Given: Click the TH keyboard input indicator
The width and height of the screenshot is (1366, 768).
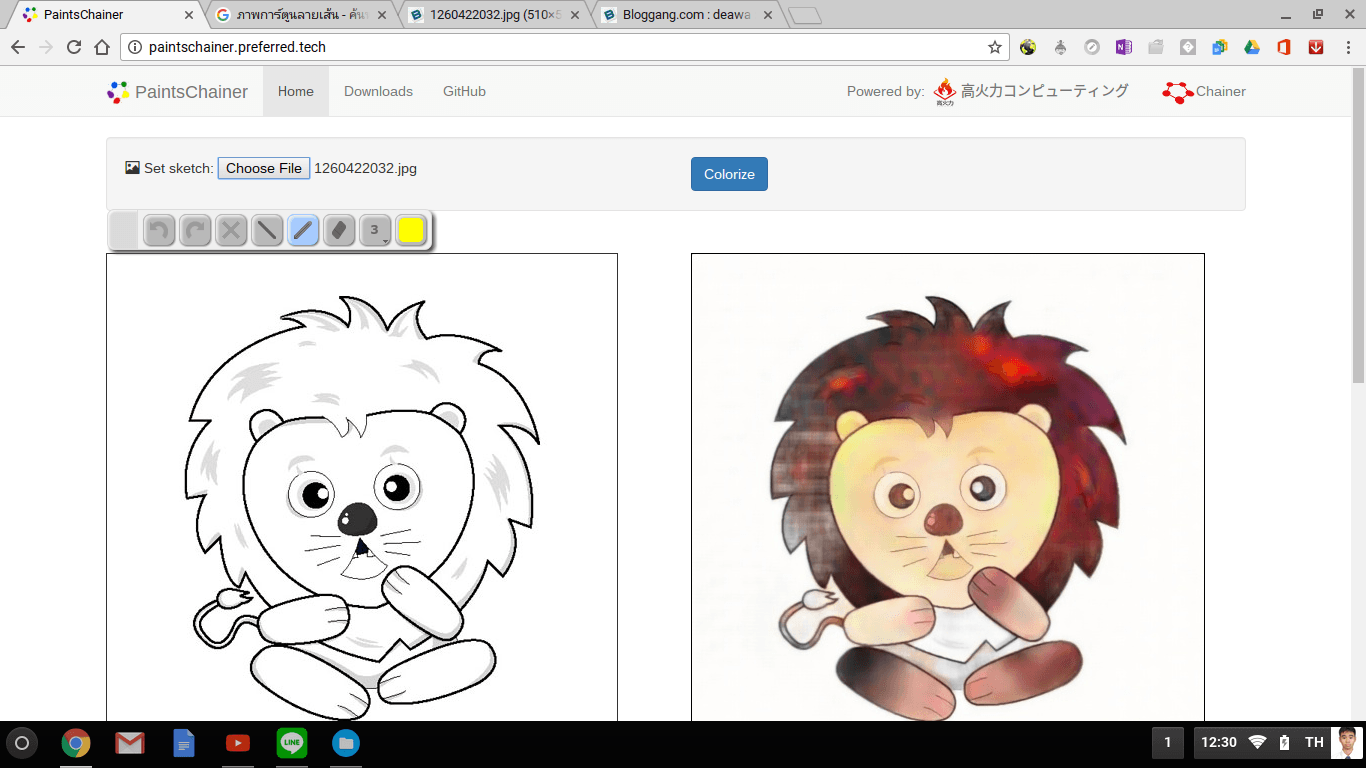Looking at the screenshot, I should coord(1314,742).
